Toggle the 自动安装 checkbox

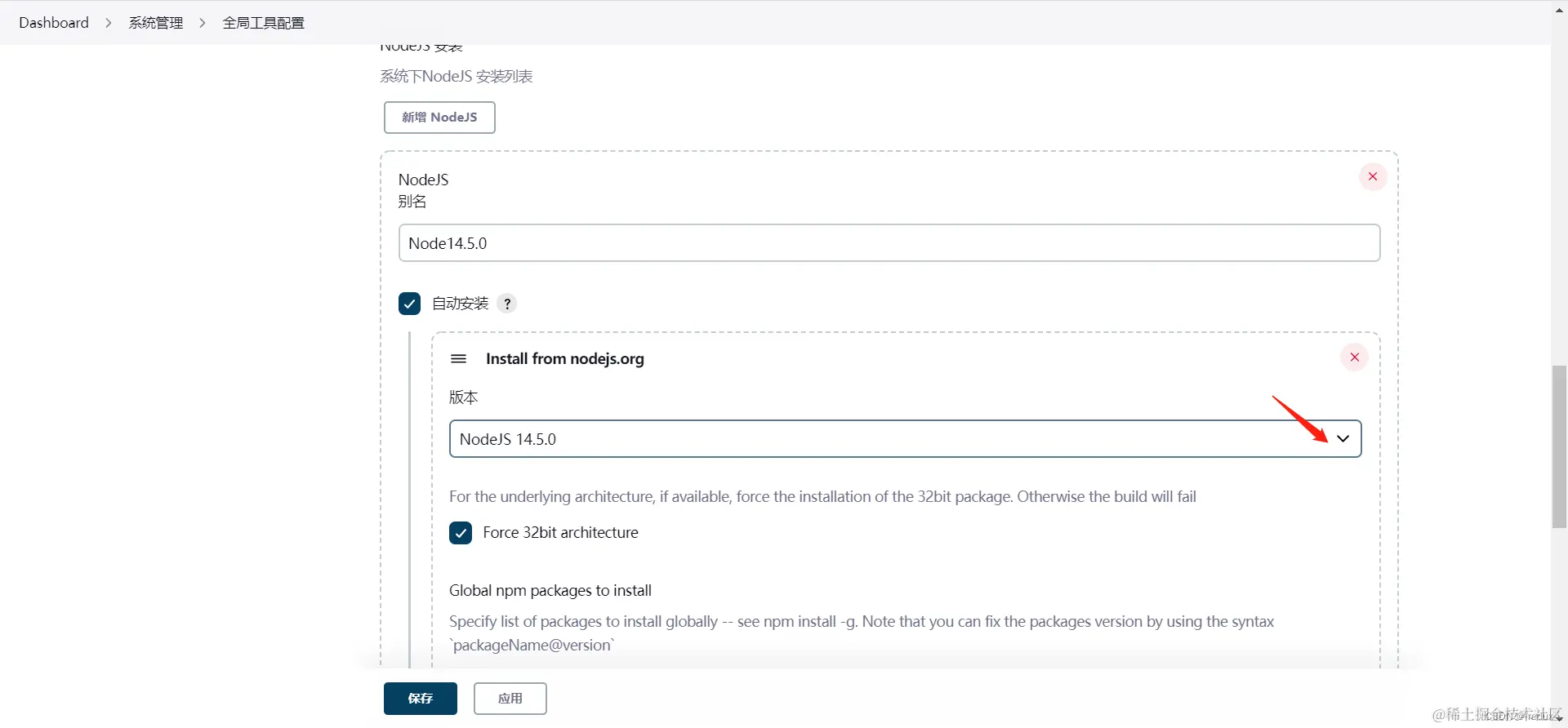(409, 304)
